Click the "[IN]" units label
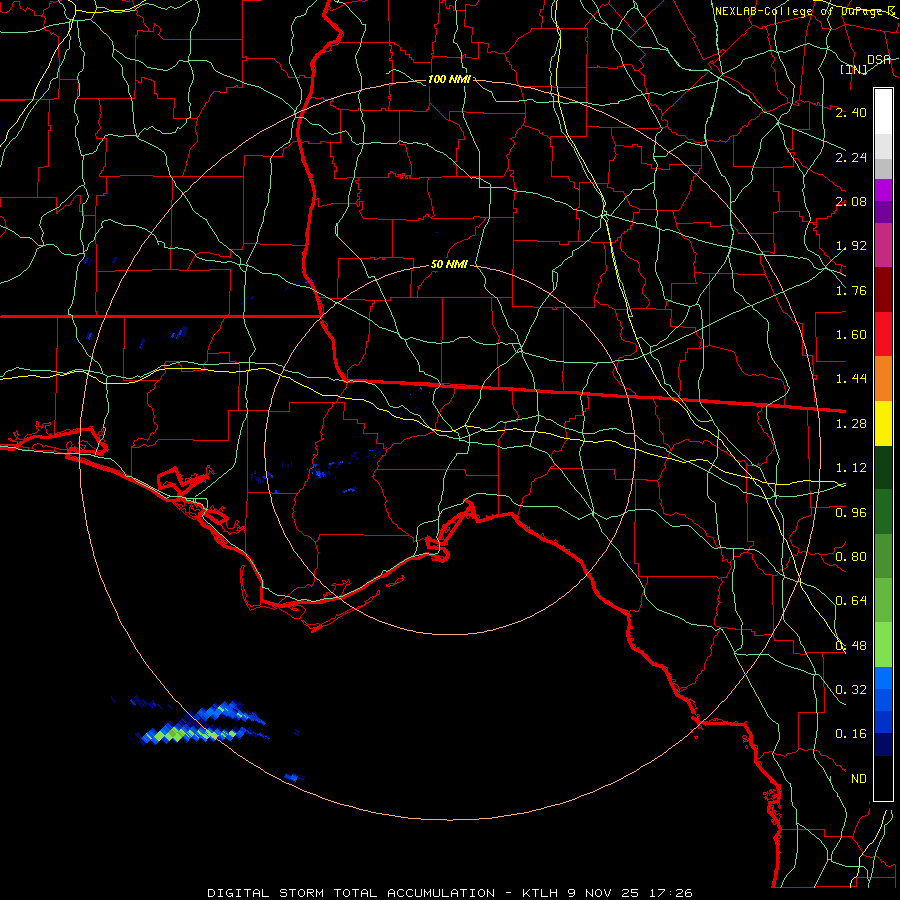The height and width of the screenshot is (900, 900). click(854, 69)
